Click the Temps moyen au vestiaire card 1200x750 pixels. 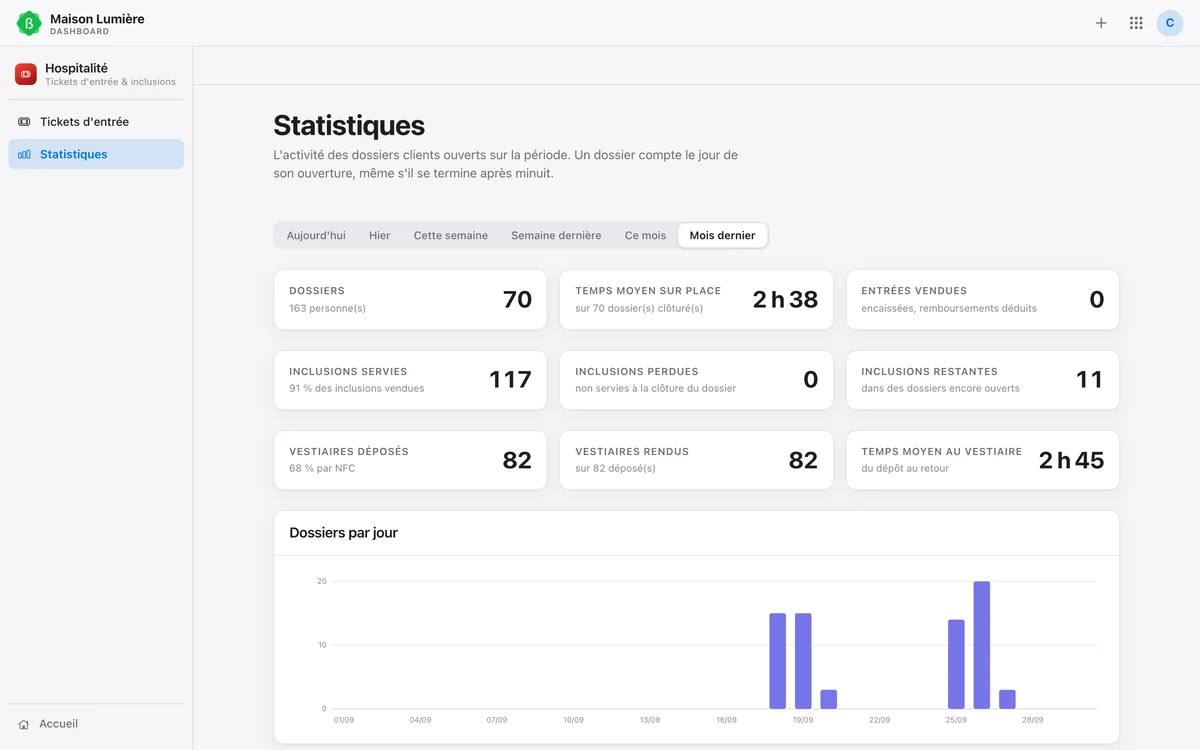(x=983, y=460)
